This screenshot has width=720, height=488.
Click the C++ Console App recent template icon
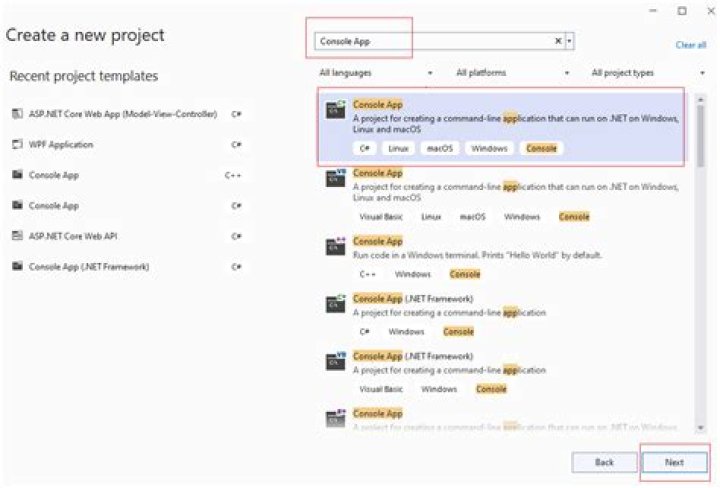(x=17, y=174)
